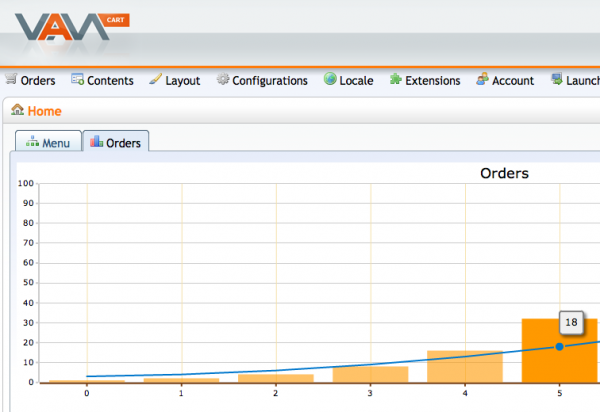Screen dimensions: 600x412
Task: Click the Extensions puzzle piece icon
Action: pos(396,79)
